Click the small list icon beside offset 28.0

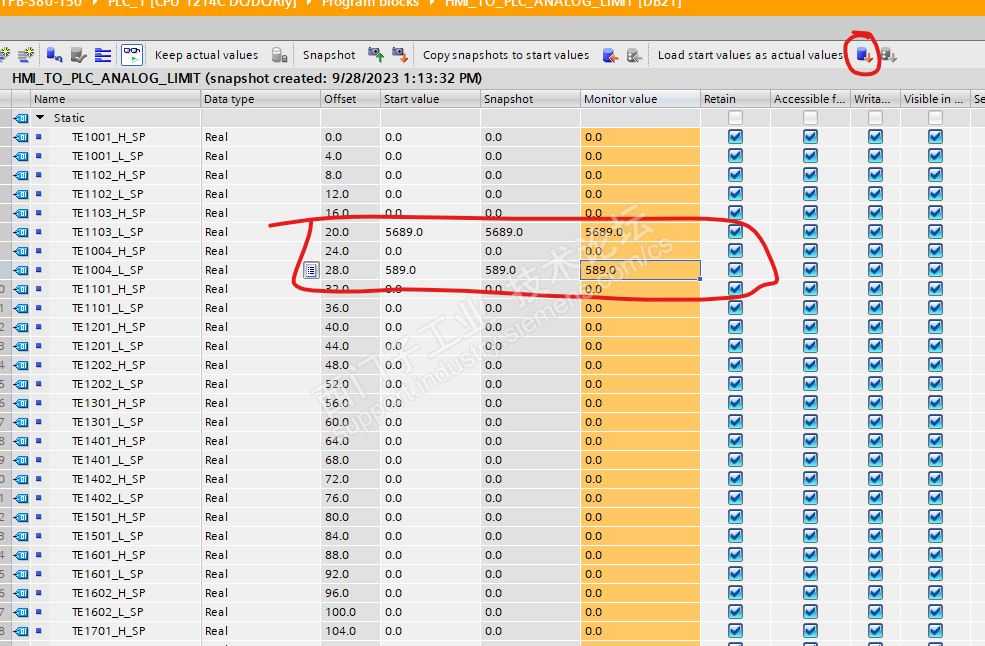pos(311,270)
